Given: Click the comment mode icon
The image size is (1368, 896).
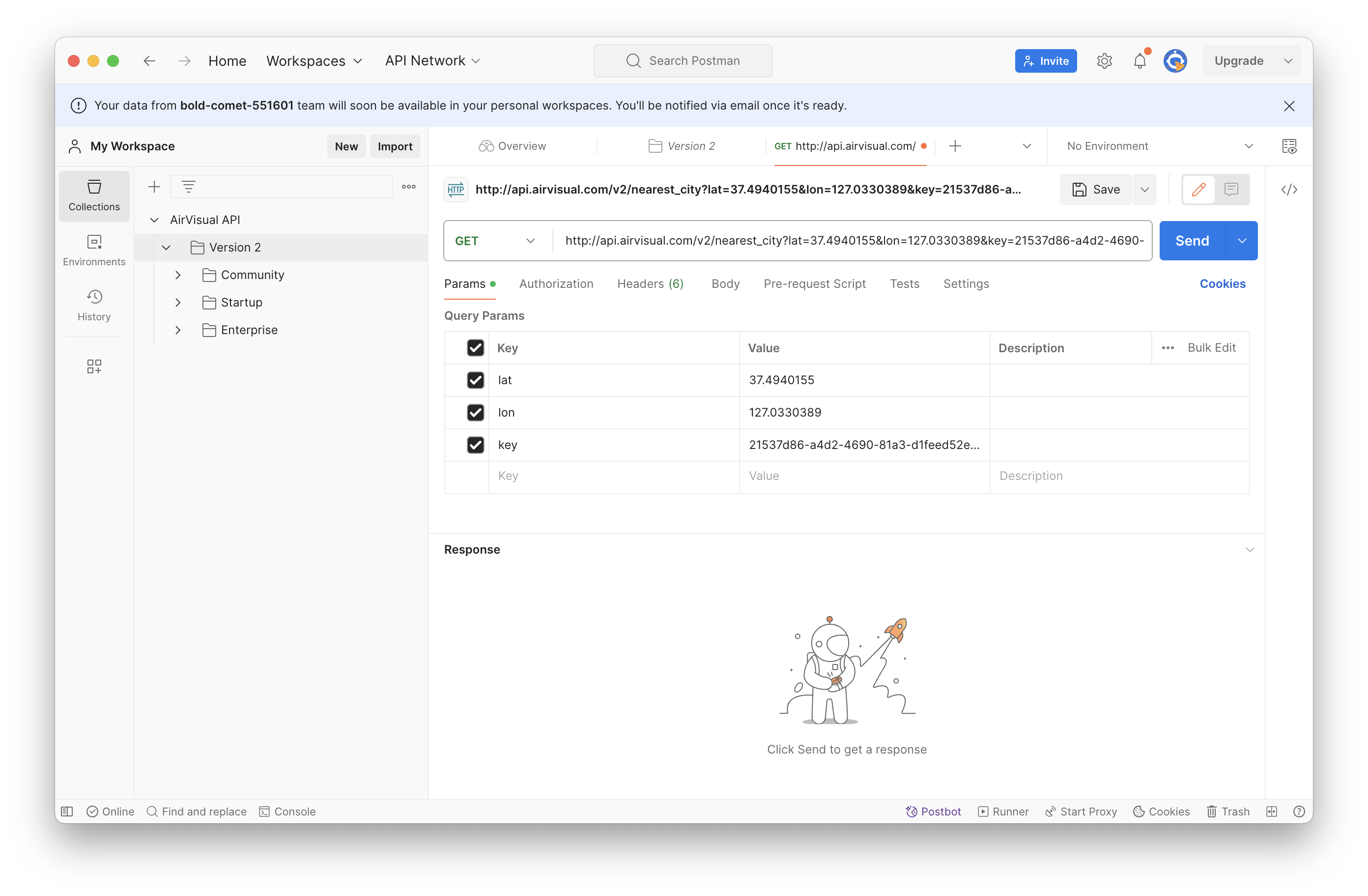Looking at the screenshot, I should [1230, 190].
